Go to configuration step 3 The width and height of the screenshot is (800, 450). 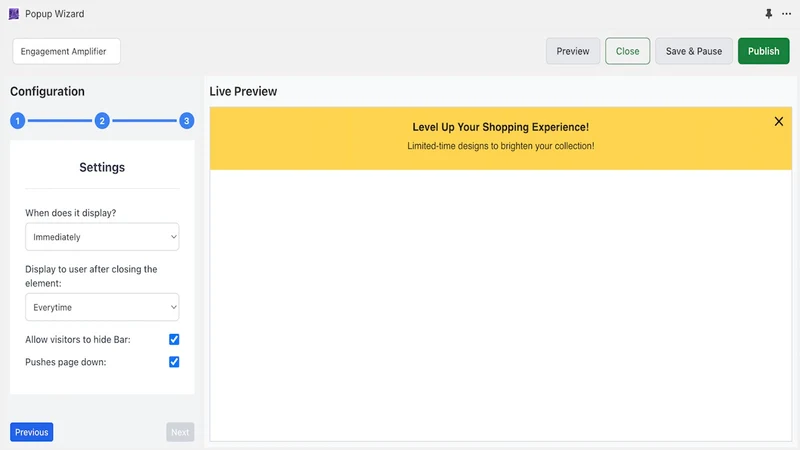[187, 121]
